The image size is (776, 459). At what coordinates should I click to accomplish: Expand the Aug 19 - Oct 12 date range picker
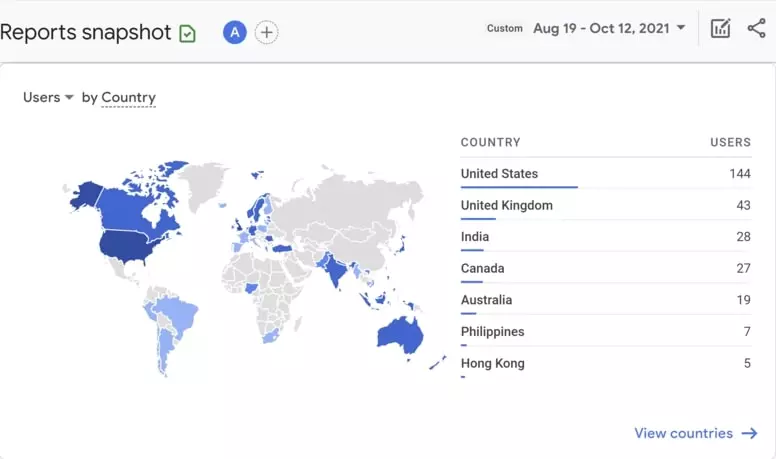click(x=609, y=28)
